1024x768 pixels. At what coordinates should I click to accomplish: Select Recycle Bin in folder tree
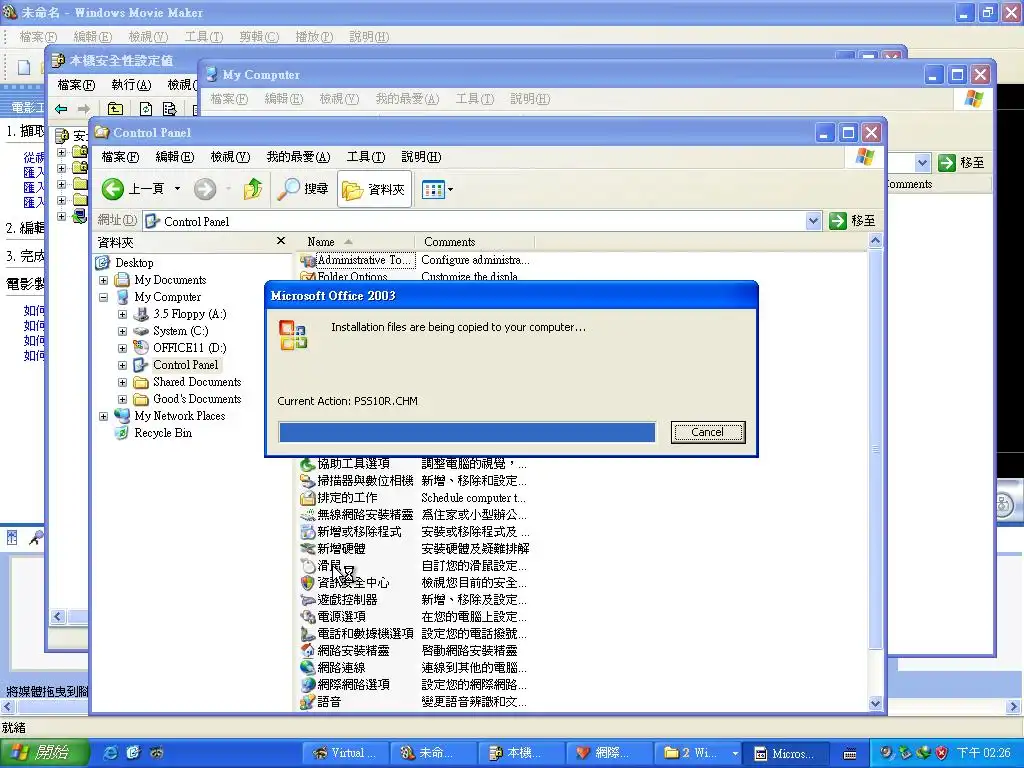tap(163, 433)
